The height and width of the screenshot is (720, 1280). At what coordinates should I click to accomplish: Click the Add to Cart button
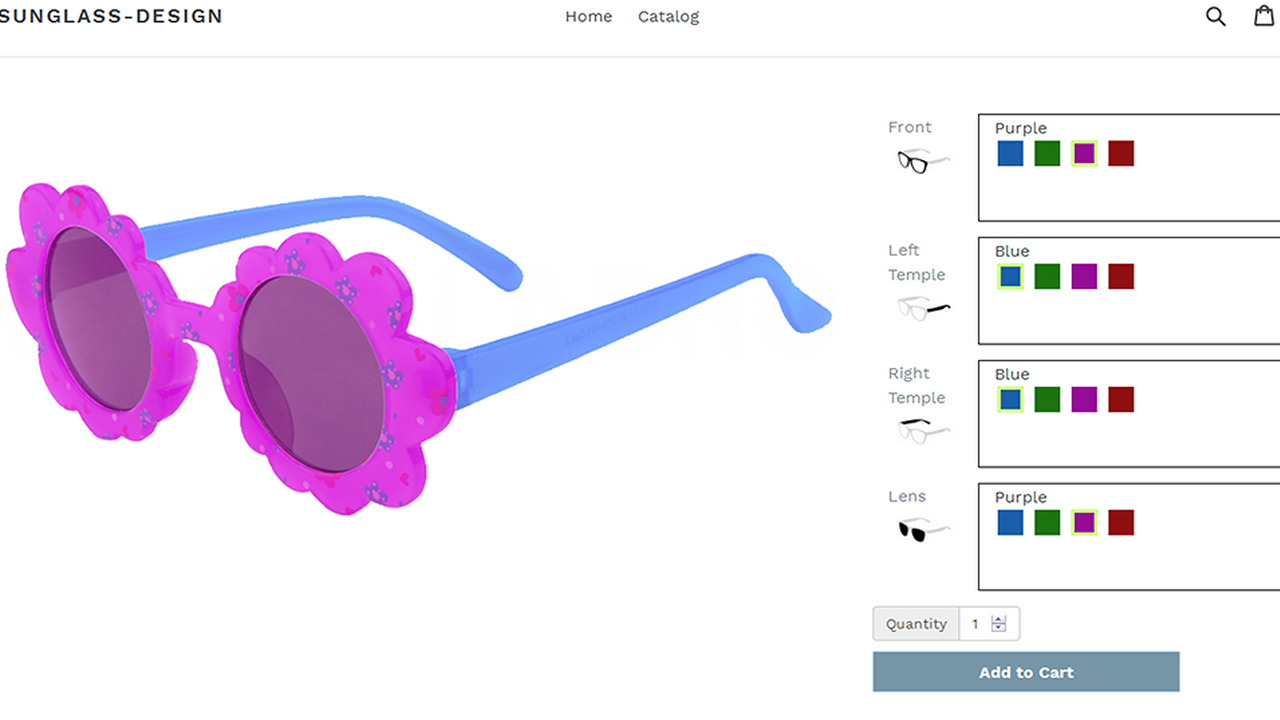pyautogui.click(x=1026, y=672)
